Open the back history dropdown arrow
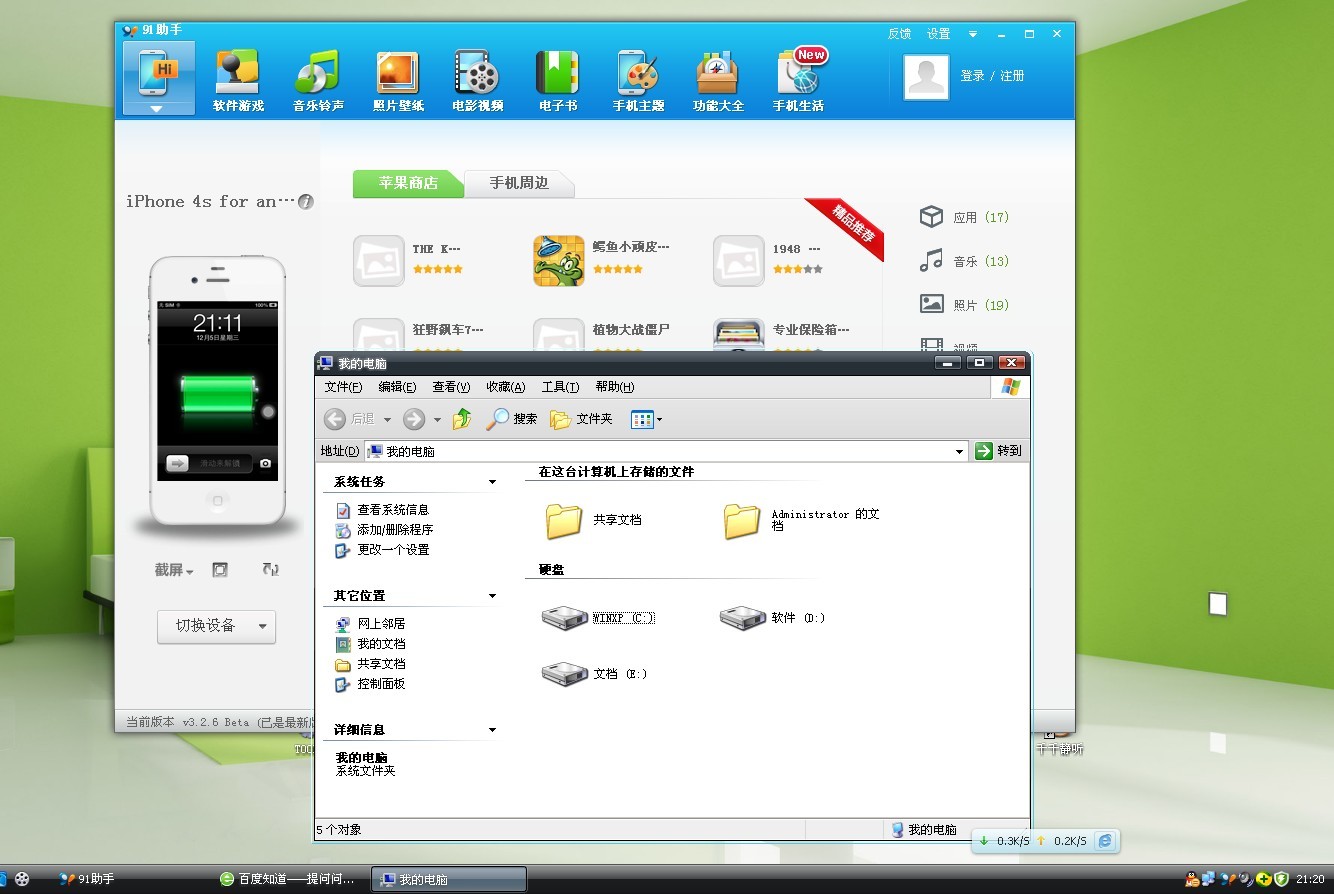The height and width of the screenshot is (894, 1334). (x=387, y=420)
